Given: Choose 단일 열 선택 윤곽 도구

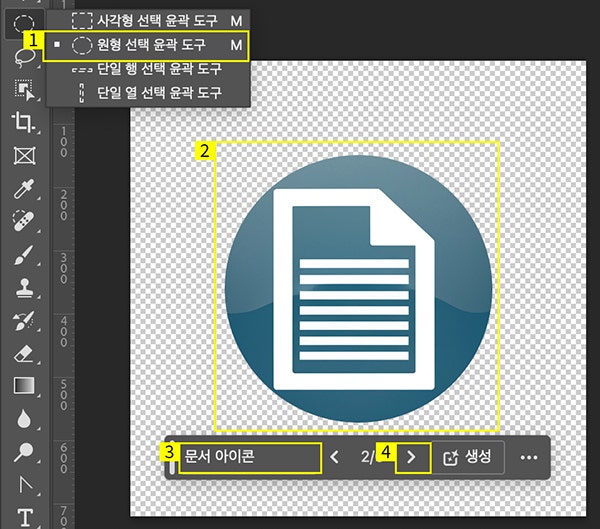Looking at the screenshot, I should pyautogui.click(x=148, y=93).
